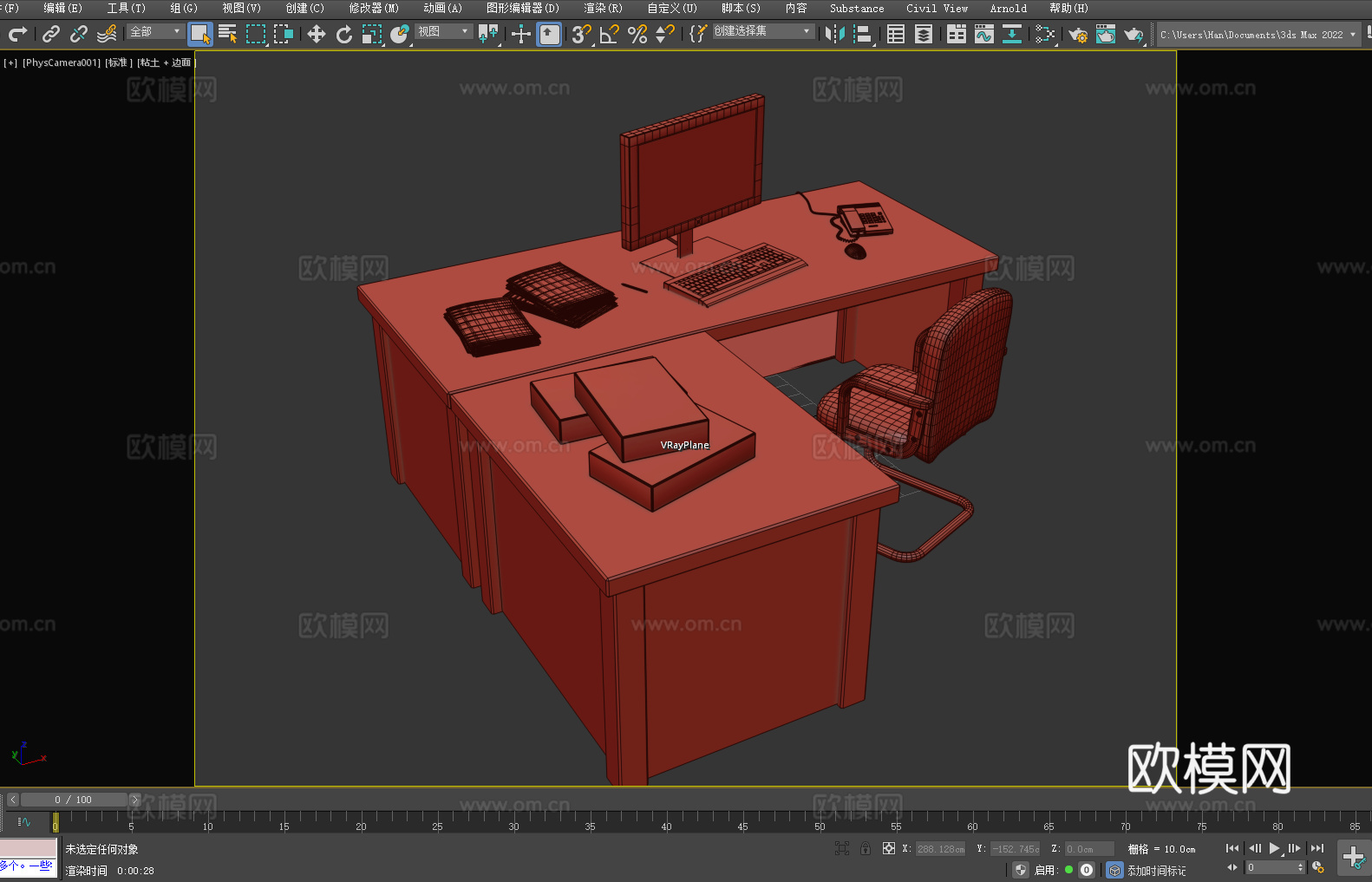The height and width of the screenshot is (882, 1372).
Task: Click Edit Named Selection Sets icon
Action: pyautogui.click(x=698, y=34)
